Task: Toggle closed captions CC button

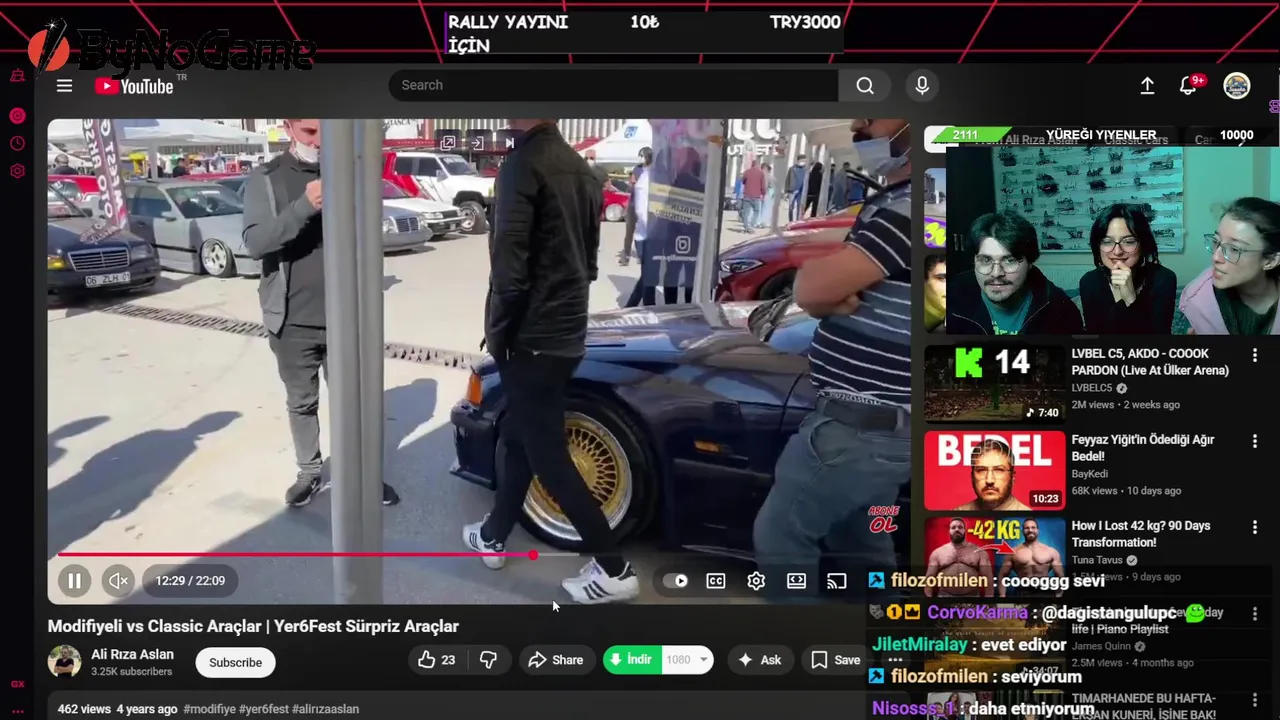Action: point(716,580)
